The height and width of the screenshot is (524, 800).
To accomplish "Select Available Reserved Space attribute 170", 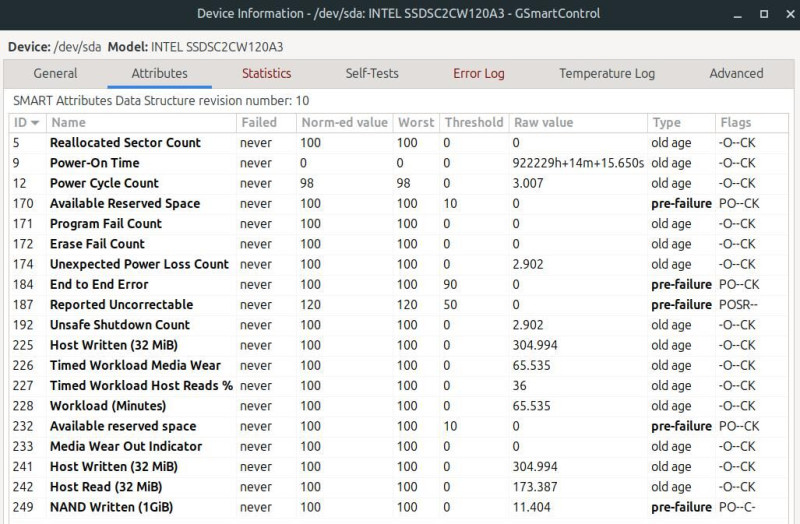I will [399, 204].
